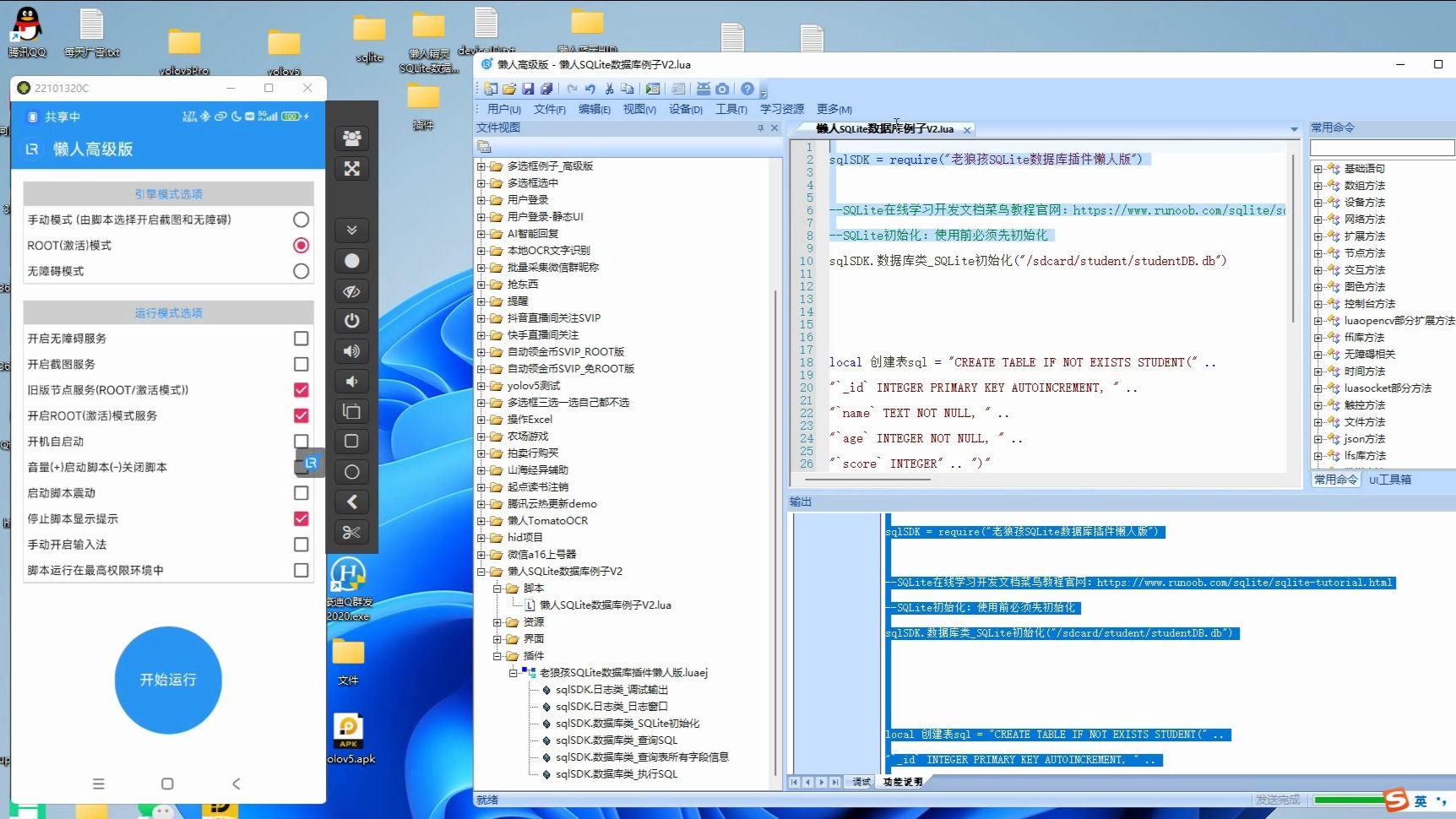This screenshot has width=1456, height=819.
Task: Open the 设备(D) menu
Action: [686, 109]
